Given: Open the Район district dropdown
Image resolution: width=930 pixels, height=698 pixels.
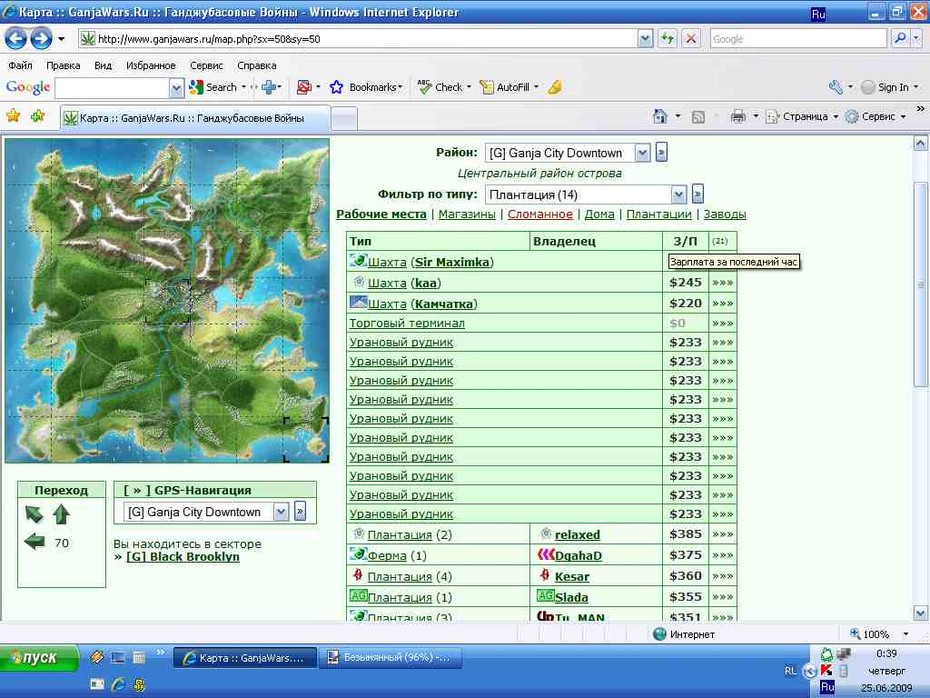Looking at the screenshot, I should pyautogui.click(x=642, y=153).
